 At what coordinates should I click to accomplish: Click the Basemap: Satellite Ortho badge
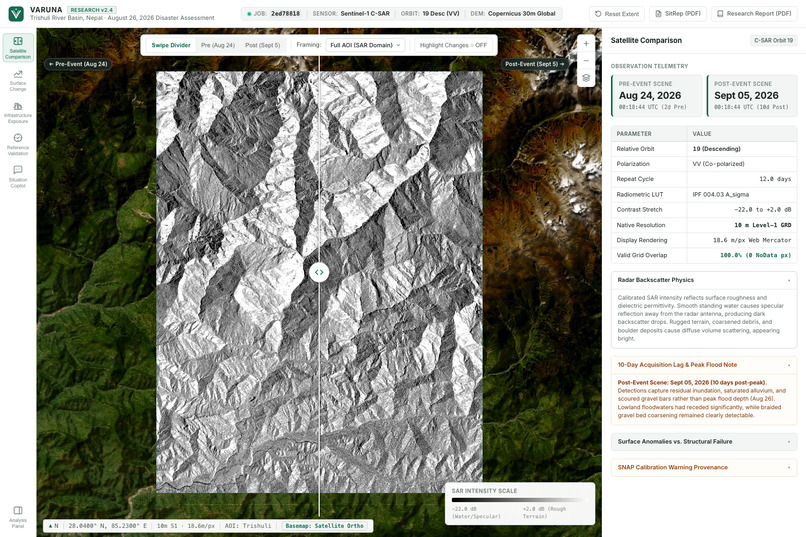324,526
